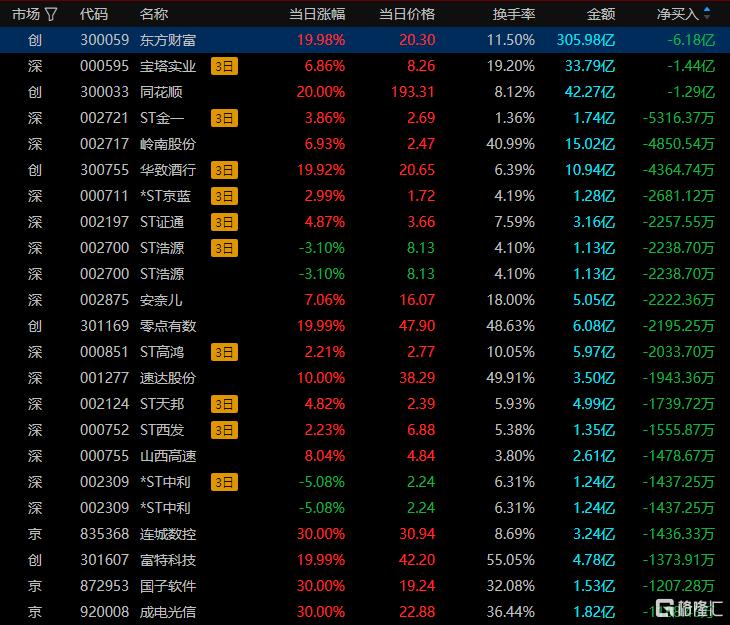Select 成电光信 stock name
The image size is (730, 625).
tap(168, 612)
